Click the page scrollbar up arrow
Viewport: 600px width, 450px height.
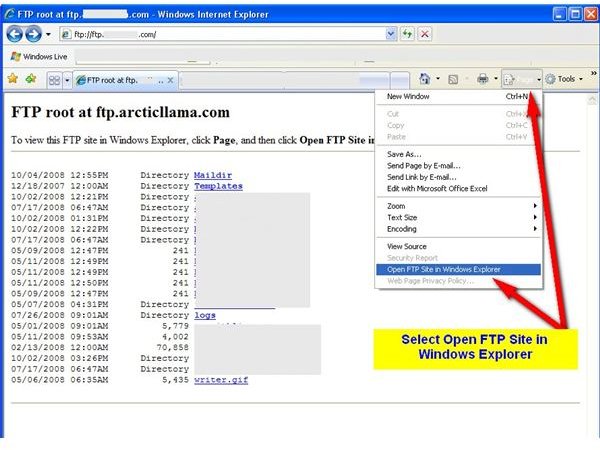tap(592, 100)
